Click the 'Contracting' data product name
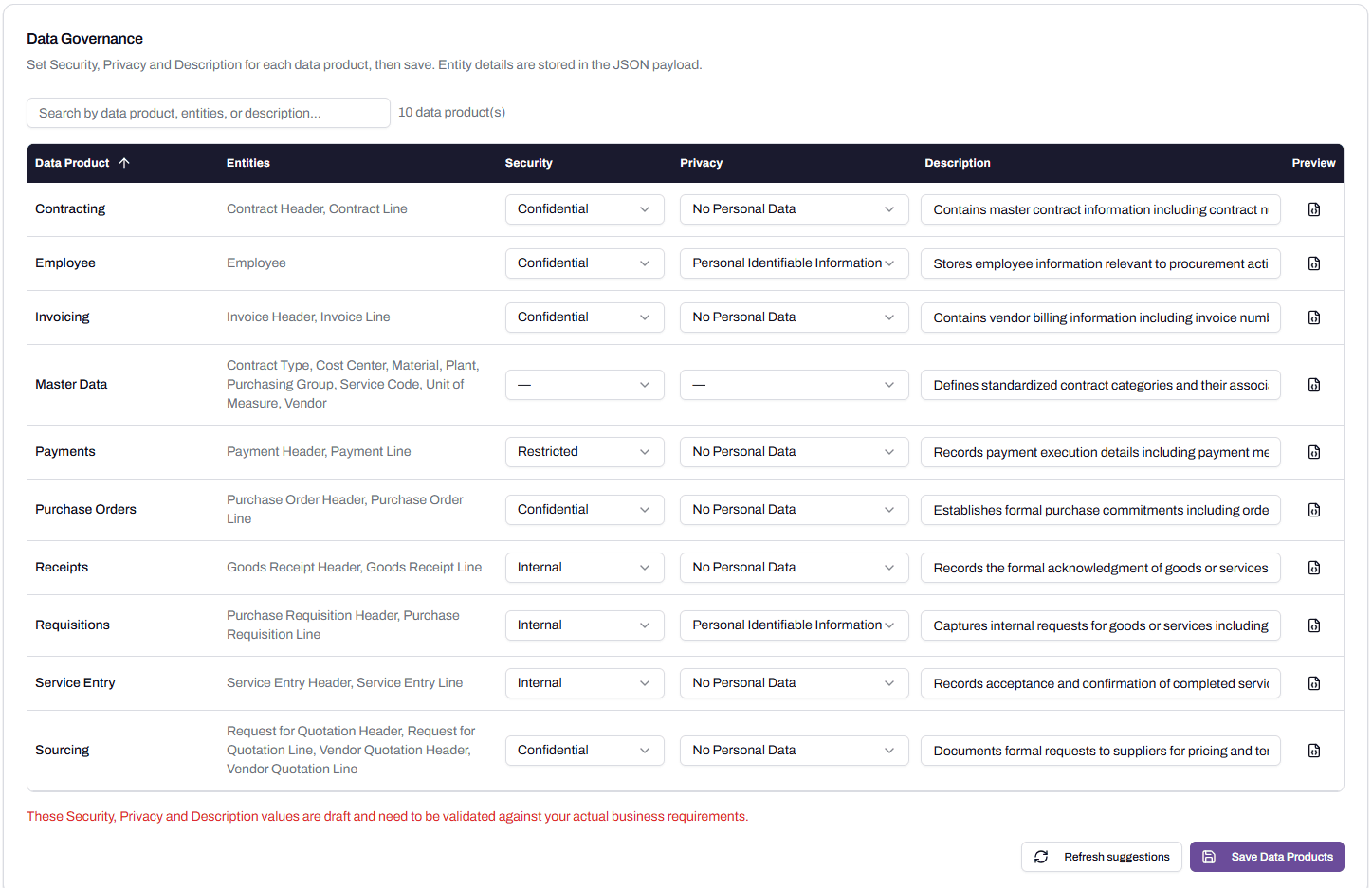The height and width of the screenshot is (888, 1372). point(70,209)
